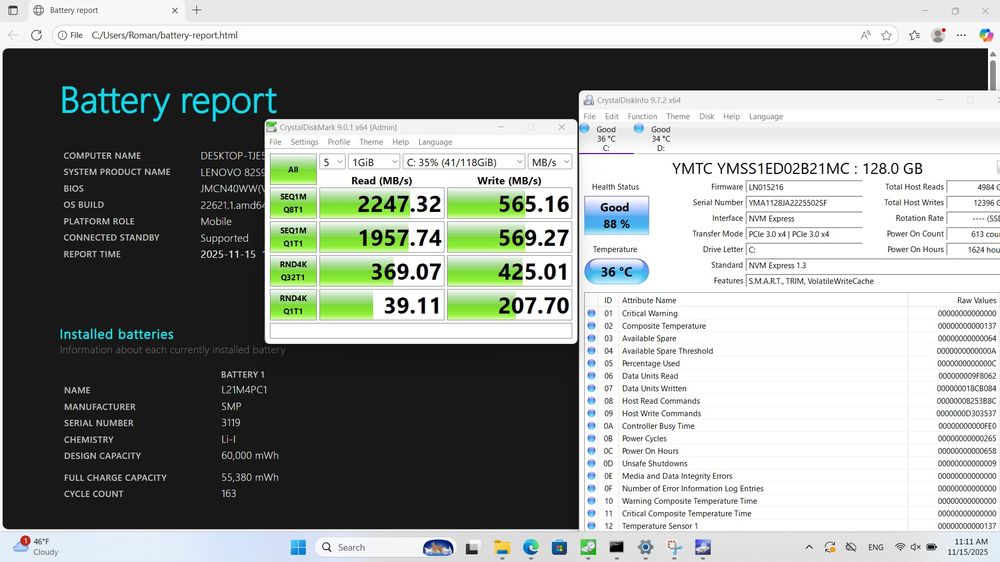Close the Battery report tab
The height and width of the screenshot is (562, 1000).
pyautogui.click(x=175, y=10)
